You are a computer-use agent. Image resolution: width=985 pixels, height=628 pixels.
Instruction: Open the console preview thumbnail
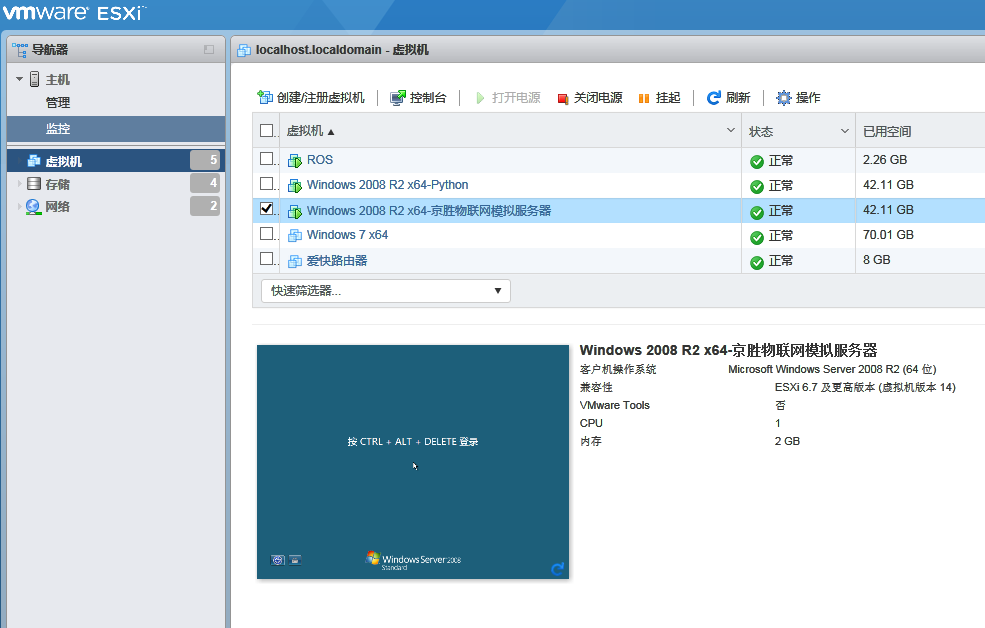[x=413, y=462]
